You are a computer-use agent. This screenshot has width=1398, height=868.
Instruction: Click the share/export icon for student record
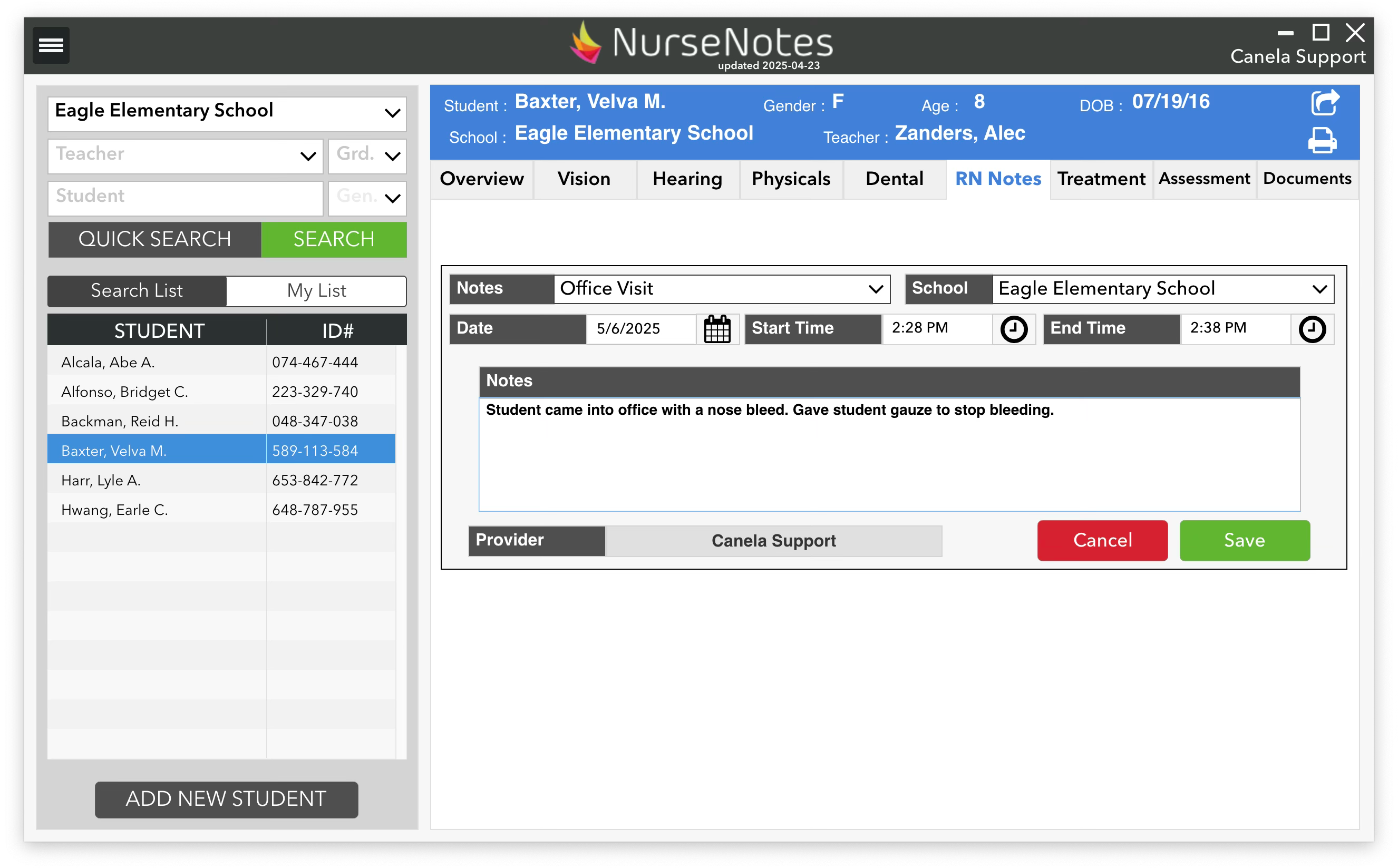pyautogui.click(x=1325, y=103)
